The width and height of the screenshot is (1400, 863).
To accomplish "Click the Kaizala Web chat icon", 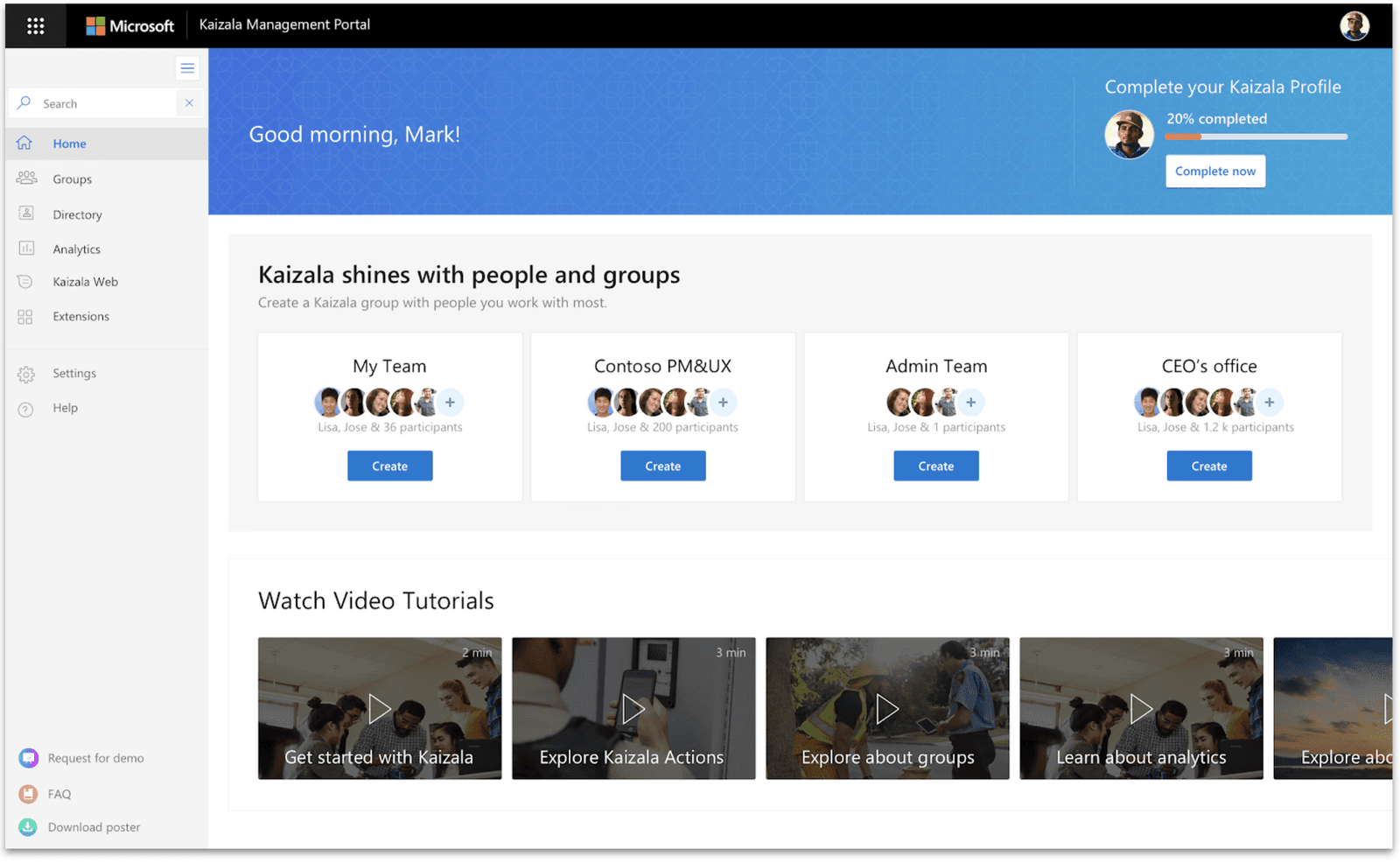I will tap(25, 282).
